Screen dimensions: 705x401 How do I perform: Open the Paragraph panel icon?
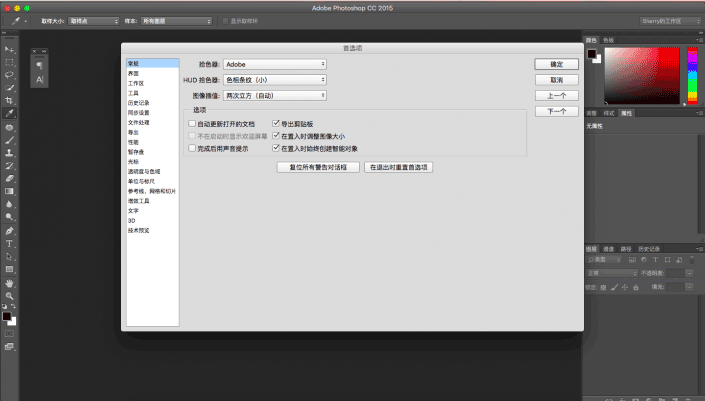click(x=40, y=66)
